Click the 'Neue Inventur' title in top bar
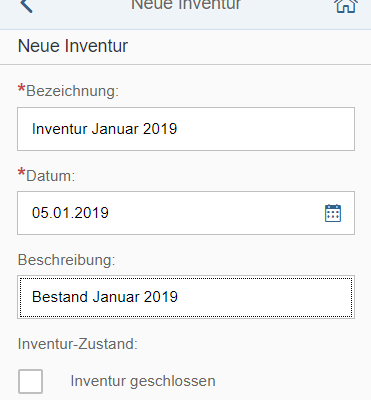Image resolution: width=371 pixels, height=400 pixels. pyautogui.click(x=186, y=5)
